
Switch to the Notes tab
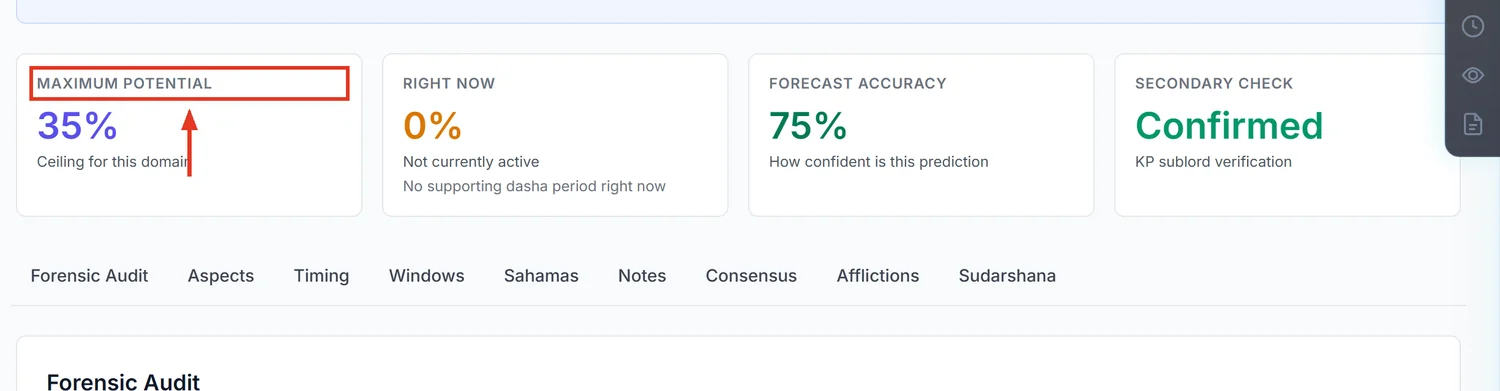[x=642, y=276]
